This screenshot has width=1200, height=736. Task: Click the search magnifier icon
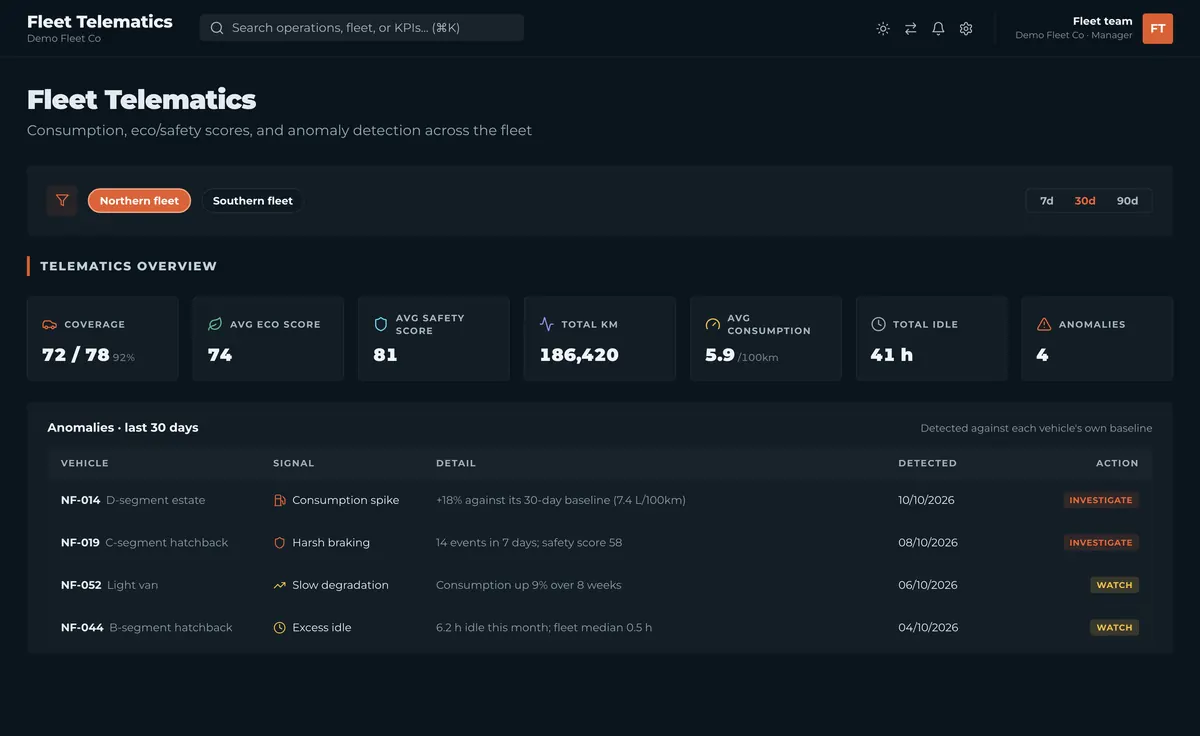point(217,28)
